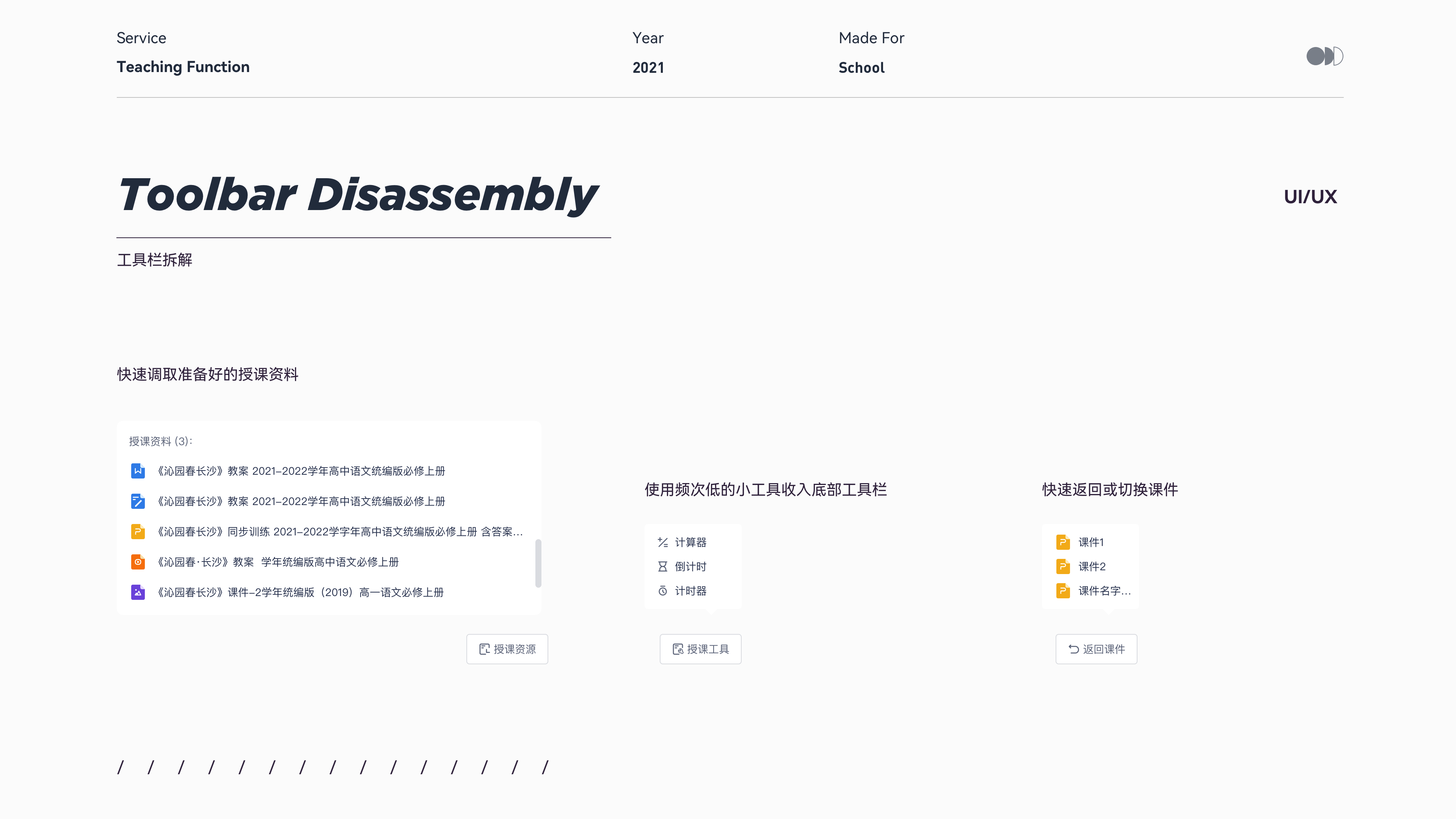Click the calculator icon beside 计算器

coord(663,542)
